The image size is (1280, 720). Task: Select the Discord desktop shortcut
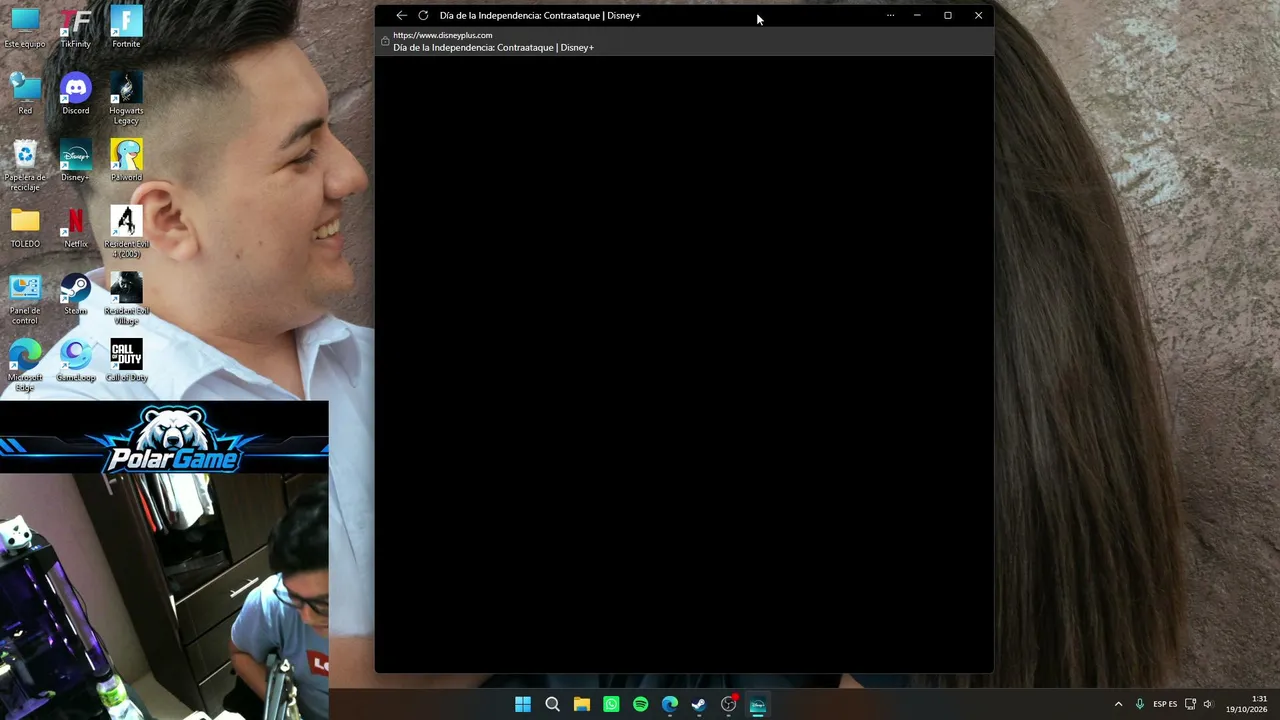(76, 95)
